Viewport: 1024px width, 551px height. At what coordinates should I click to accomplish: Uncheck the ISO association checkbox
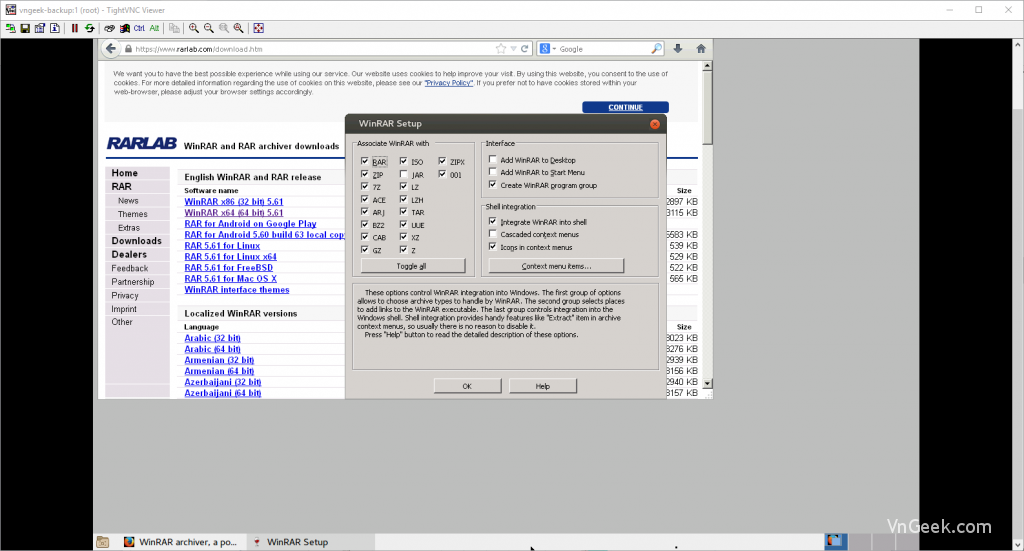404,161
